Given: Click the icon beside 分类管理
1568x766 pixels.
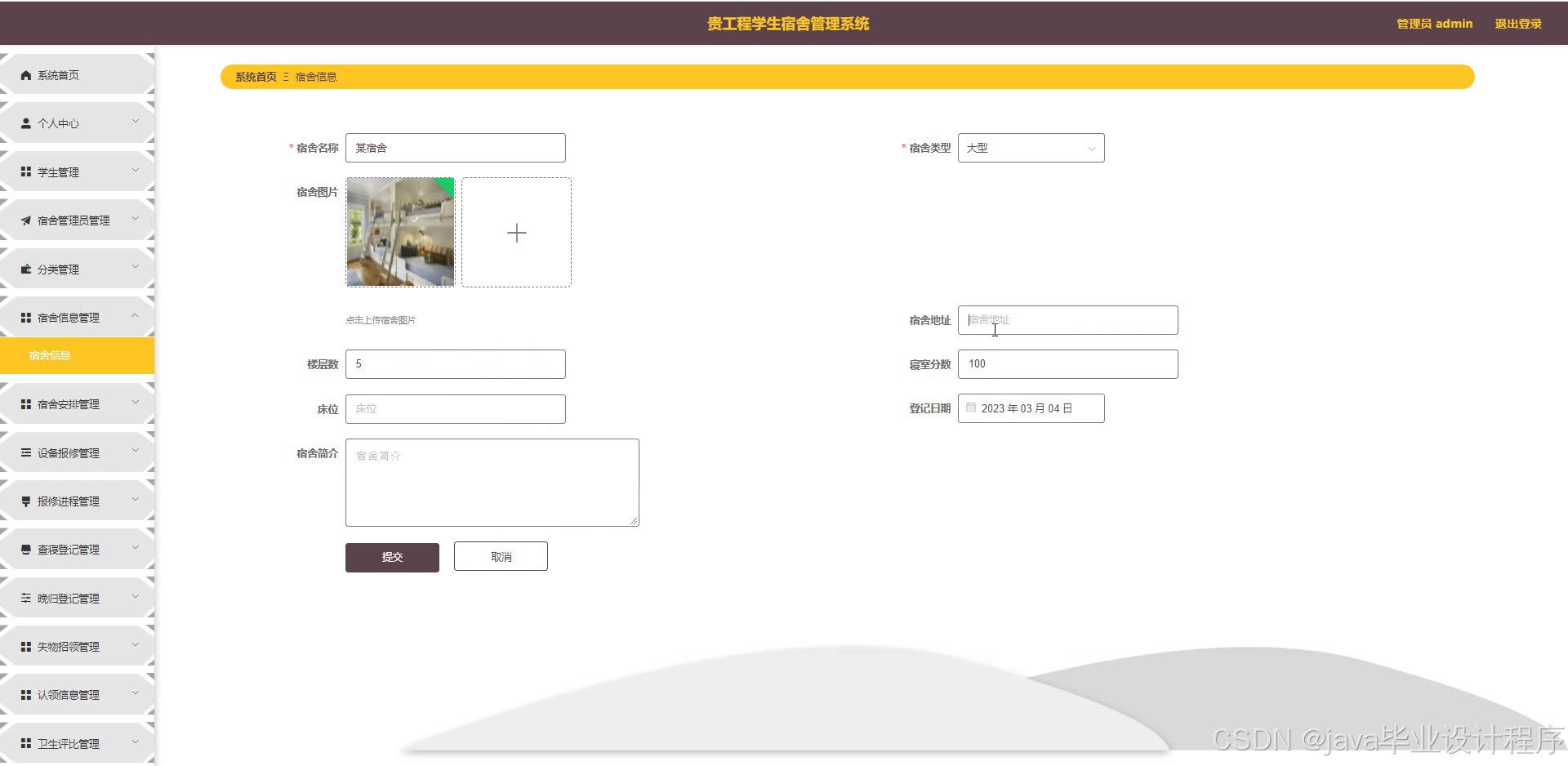Looking at the screenshot, I should click(x=26, y=269).
